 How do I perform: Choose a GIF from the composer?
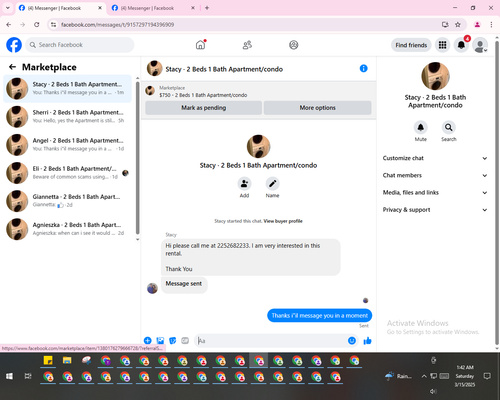(185, 340)
